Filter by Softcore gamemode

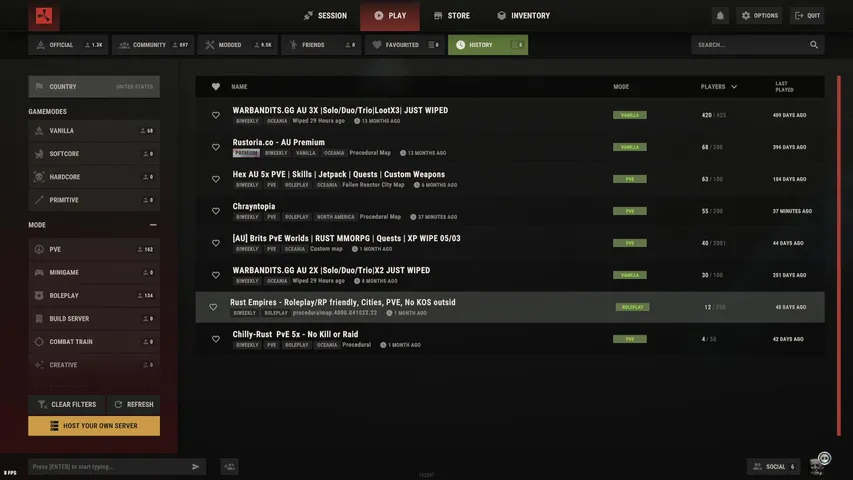(x=94, y=154)
